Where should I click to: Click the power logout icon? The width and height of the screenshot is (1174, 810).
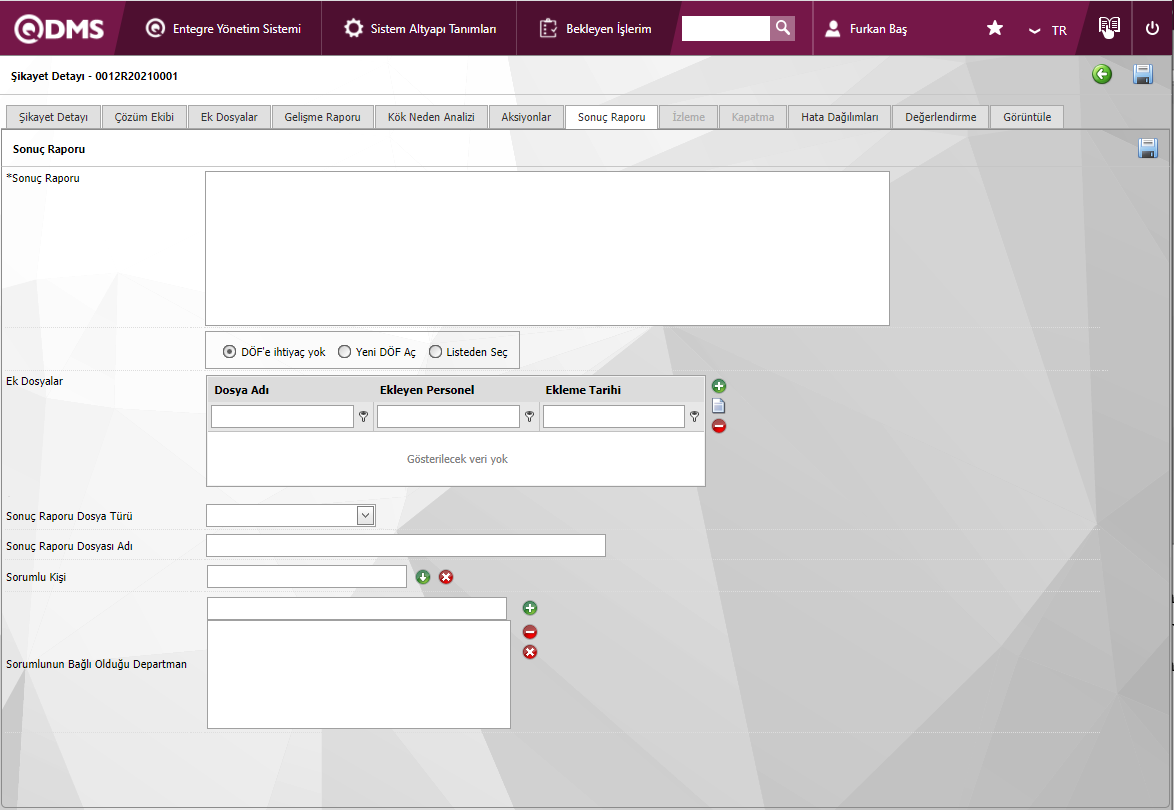click(1152, 28)
